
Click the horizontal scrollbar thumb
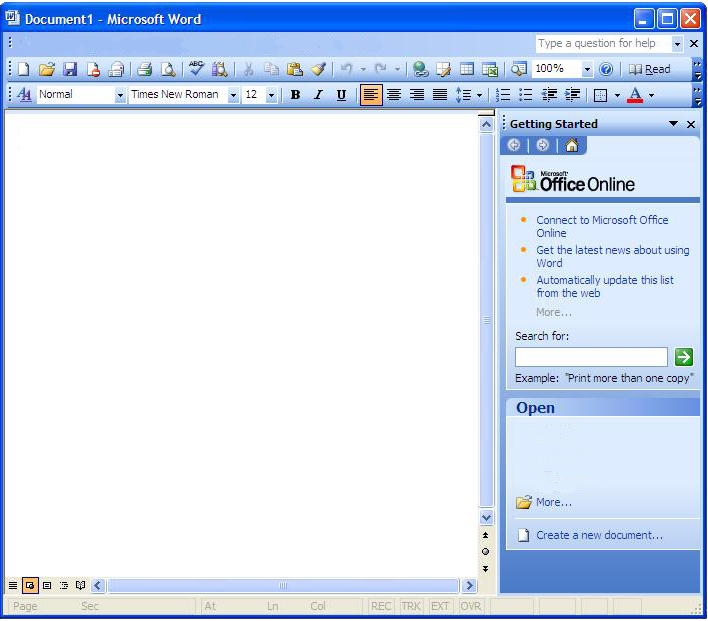[x=283, y=586]
